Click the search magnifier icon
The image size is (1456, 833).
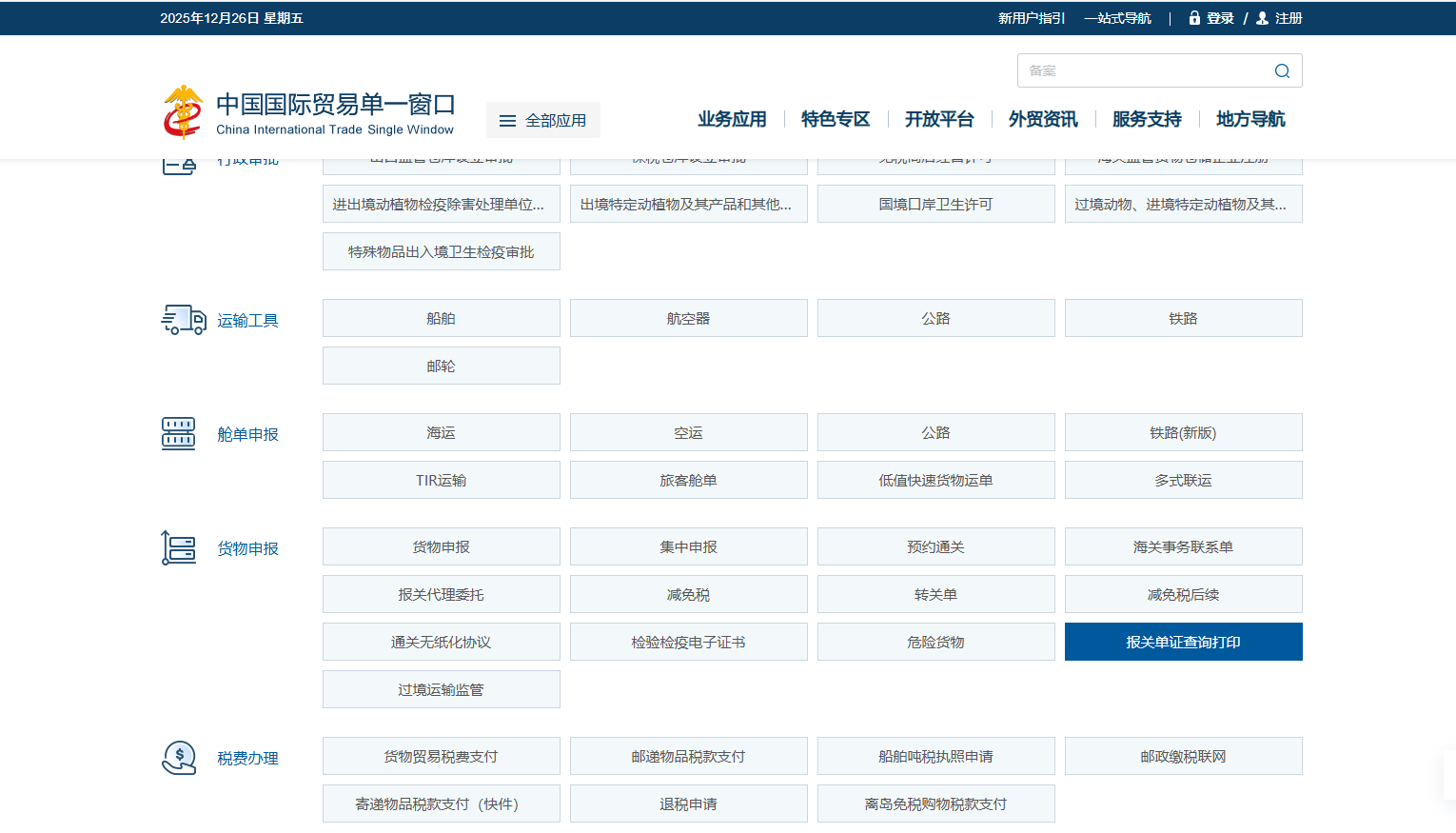(1282, 71)
